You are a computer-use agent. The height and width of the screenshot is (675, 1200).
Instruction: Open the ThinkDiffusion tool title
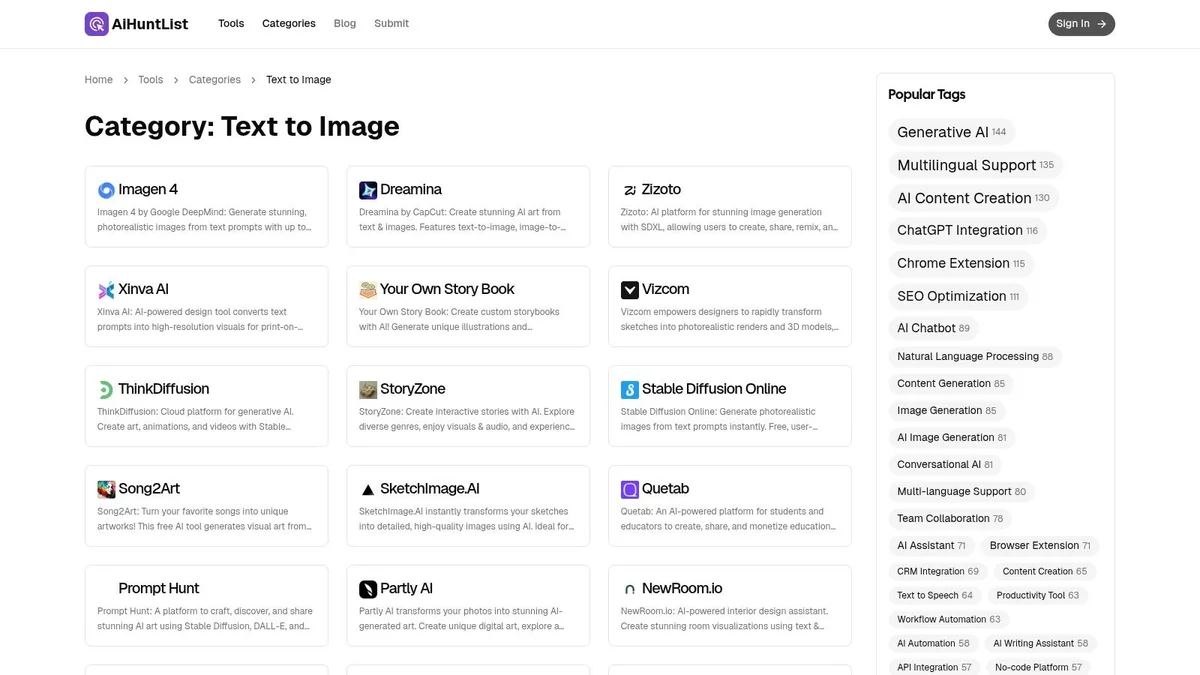(x=164, y=389)
